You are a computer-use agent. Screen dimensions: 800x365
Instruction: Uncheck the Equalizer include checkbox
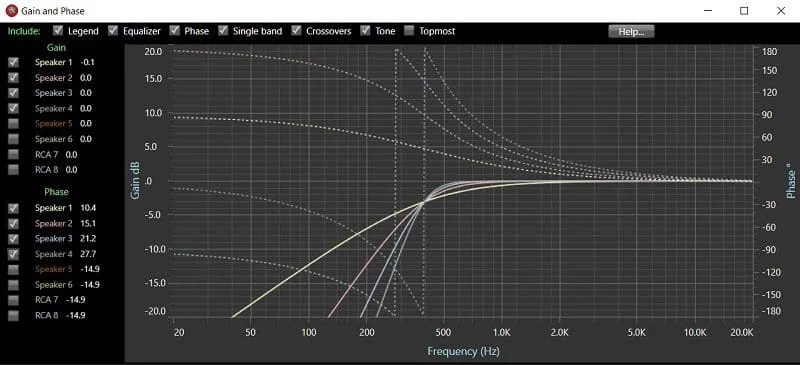point(113,31)
